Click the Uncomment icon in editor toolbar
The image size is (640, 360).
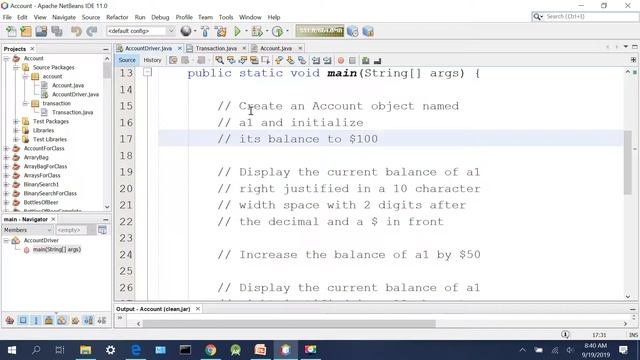pos(378,60)
